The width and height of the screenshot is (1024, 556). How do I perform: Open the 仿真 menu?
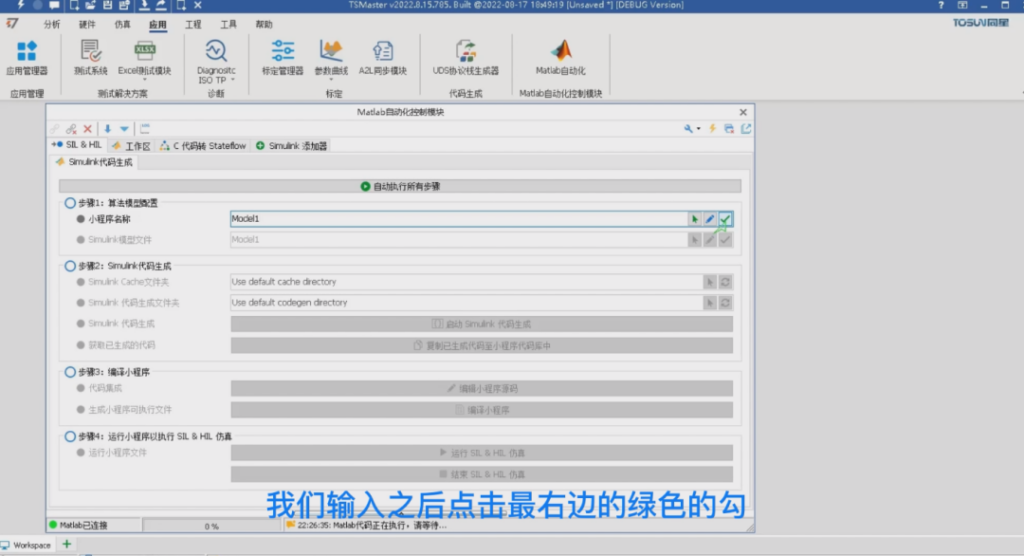[122, 24]
